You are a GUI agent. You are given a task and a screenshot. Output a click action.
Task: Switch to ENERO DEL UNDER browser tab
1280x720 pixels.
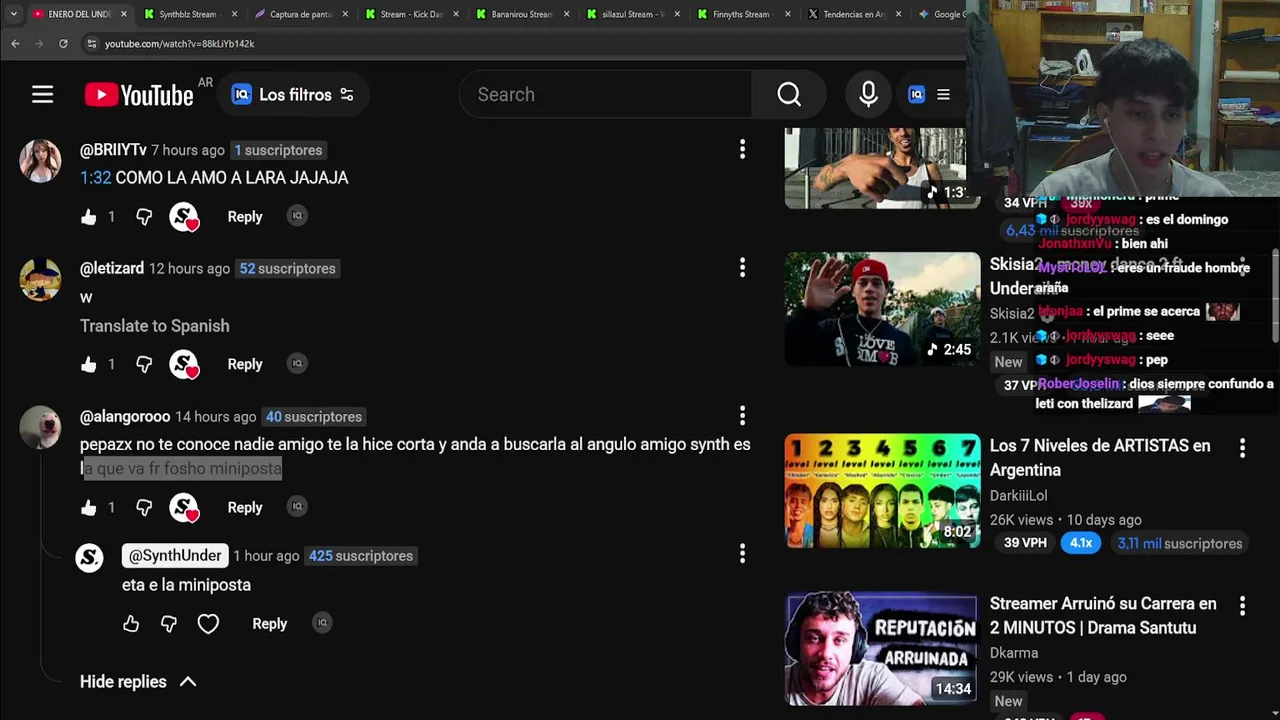pyautogui.click(x=80, y=14)
